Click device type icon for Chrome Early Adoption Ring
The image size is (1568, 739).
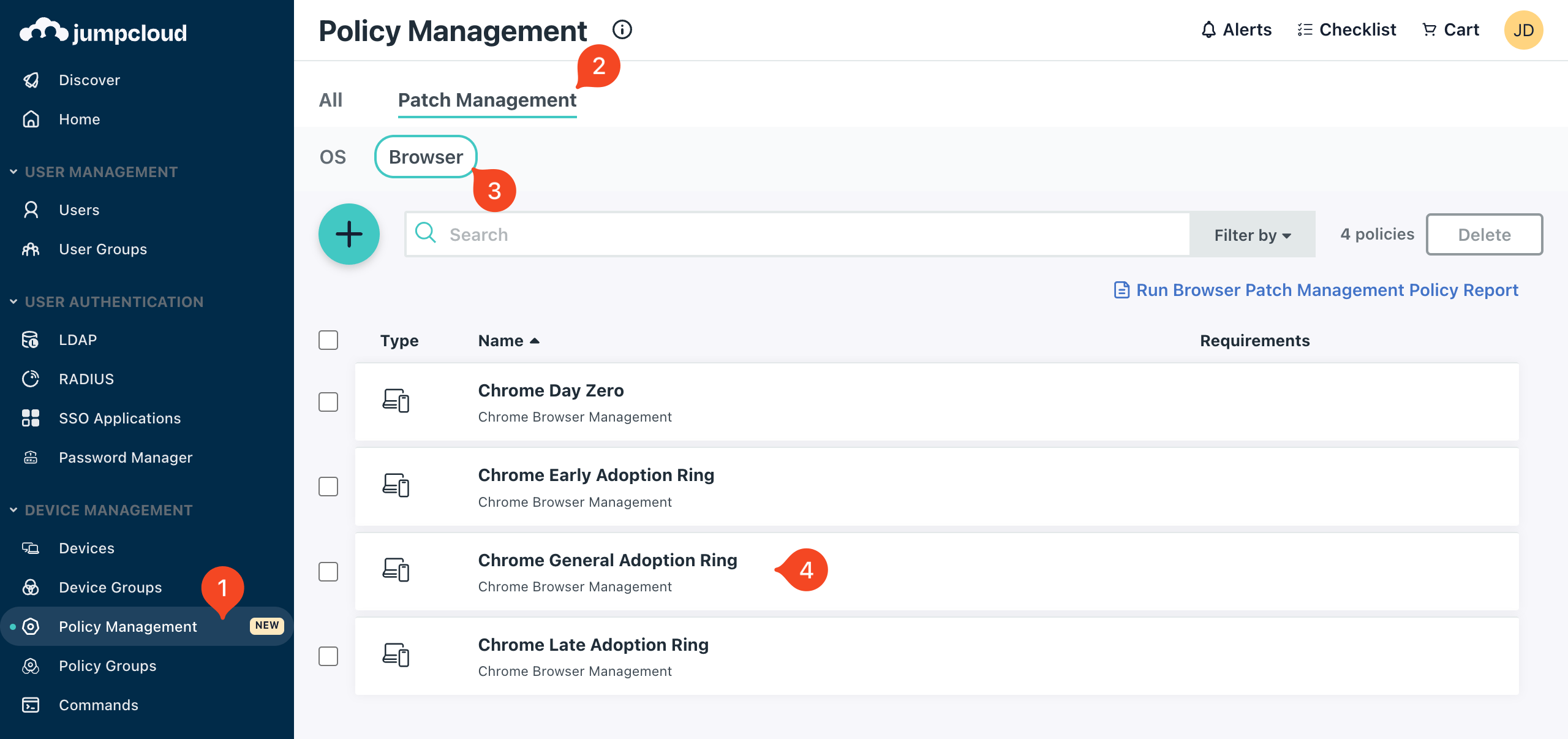coord(396,486)
